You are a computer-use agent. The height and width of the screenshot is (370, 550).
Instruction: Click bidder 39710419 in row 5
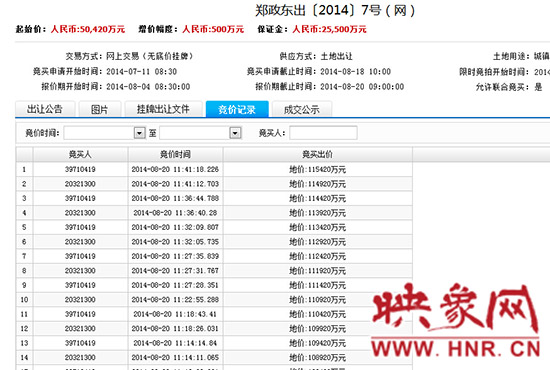click(x=80, y=227)
